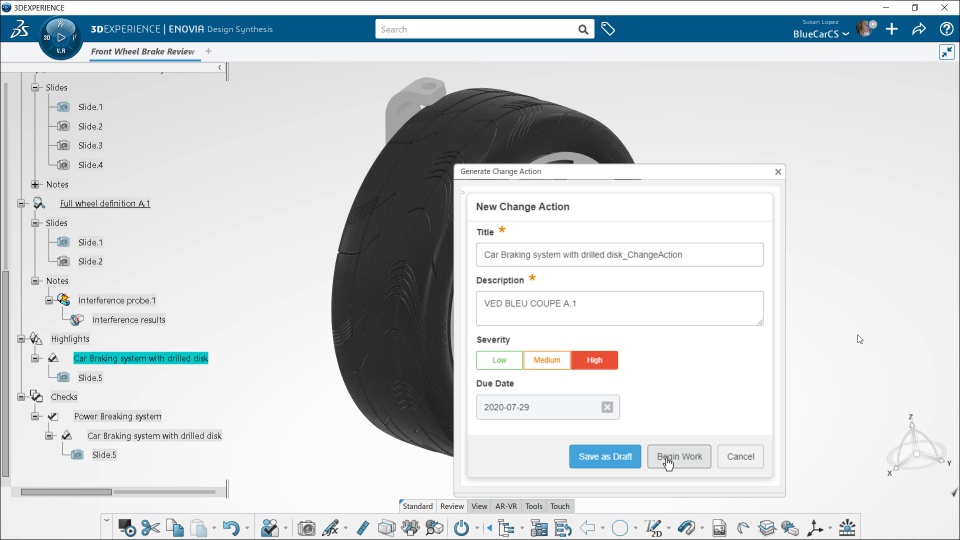The width and height of the screenshot is (960, 540).
Task: Open the Help question mark icon
Action: pos(946,29)
